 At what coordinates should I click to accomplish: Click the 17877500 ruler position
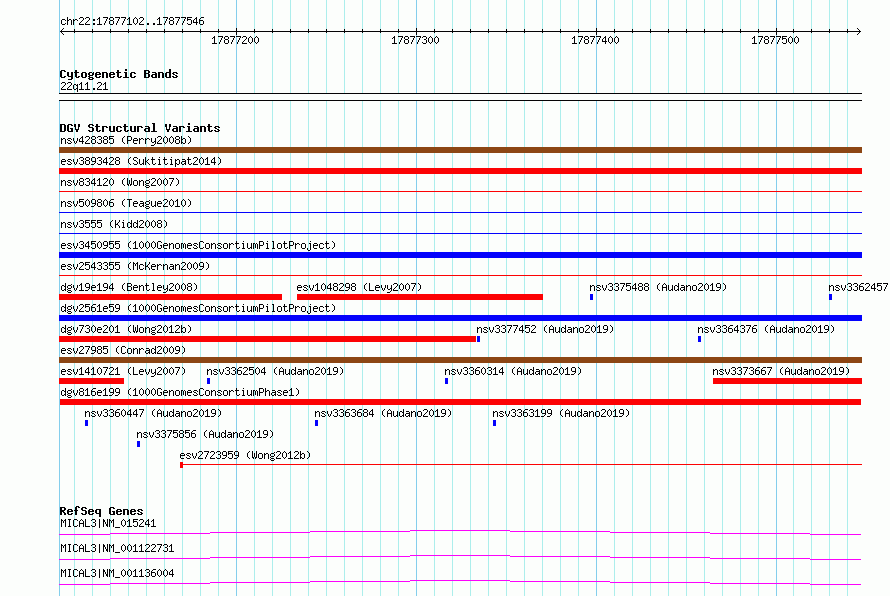[x=775, y=40]
